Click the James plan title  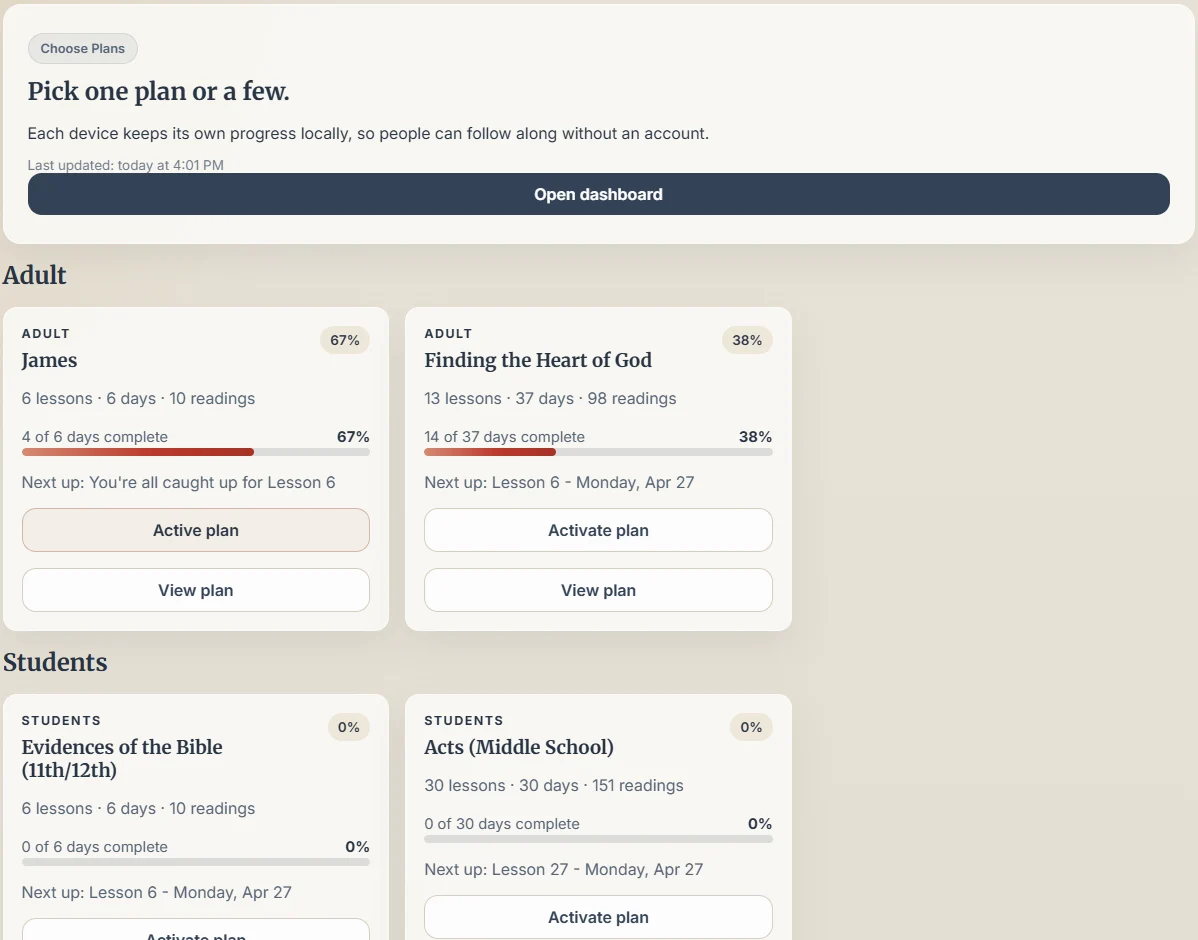(49, 360)
